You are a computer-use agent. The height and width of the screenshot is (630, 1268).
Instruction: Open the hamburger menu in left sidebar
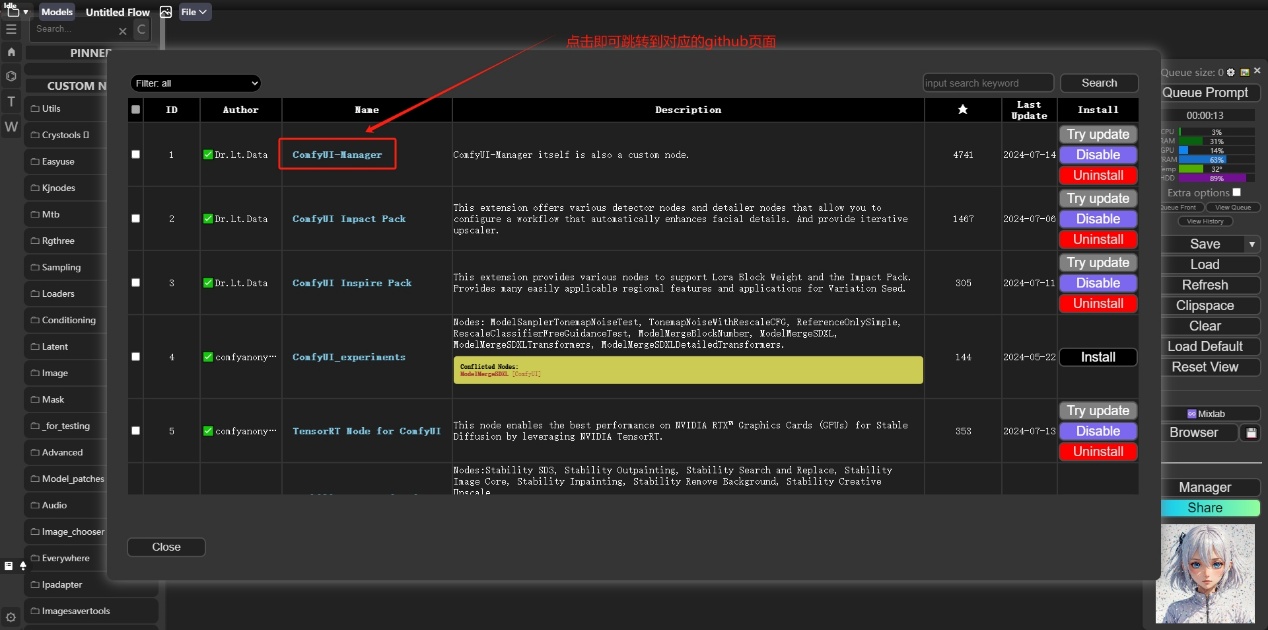[11, 30]
